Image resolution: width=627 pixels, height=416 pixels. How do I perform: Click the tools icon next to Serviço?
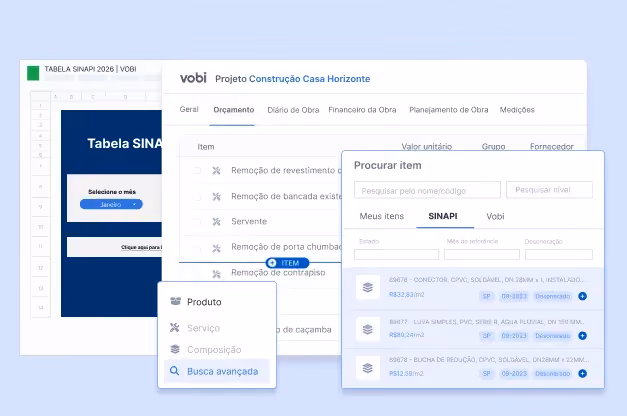(x=174, y=328)
